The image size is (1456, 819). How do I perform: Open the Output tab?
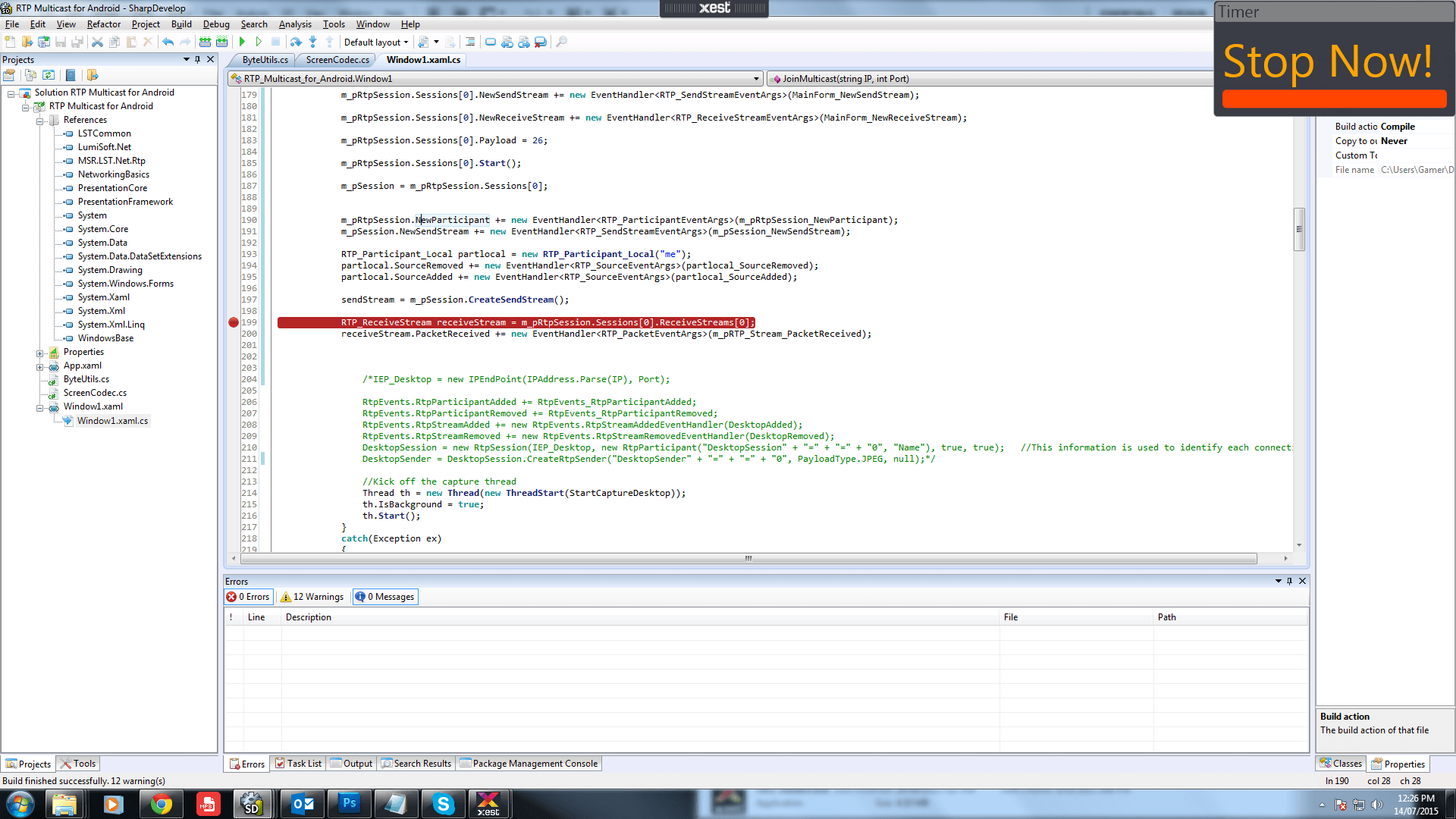[x=351, y=764]
